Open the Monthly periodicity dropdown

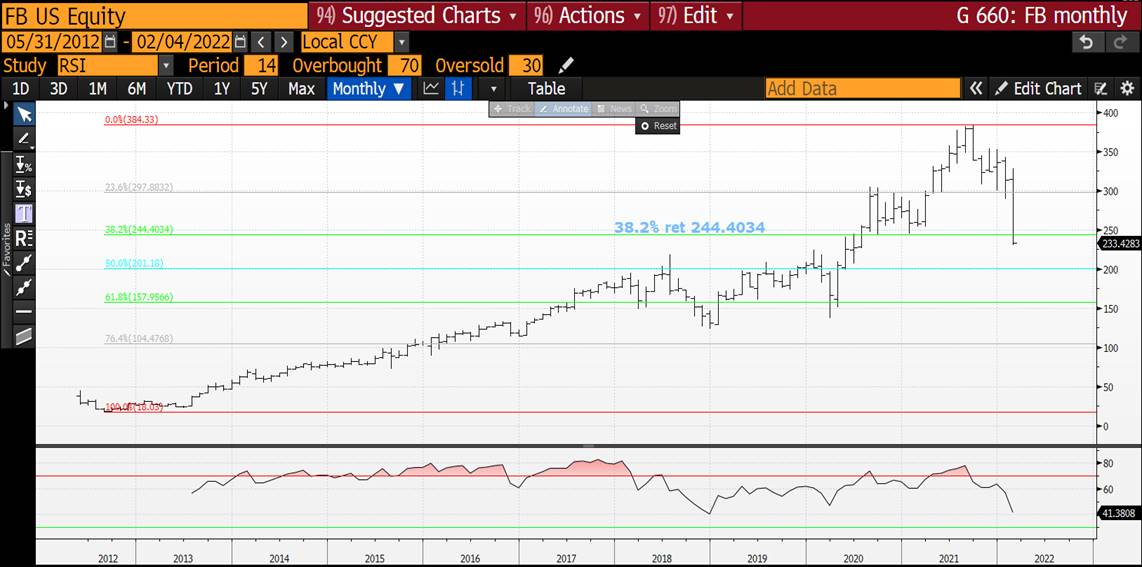(369, 89)
